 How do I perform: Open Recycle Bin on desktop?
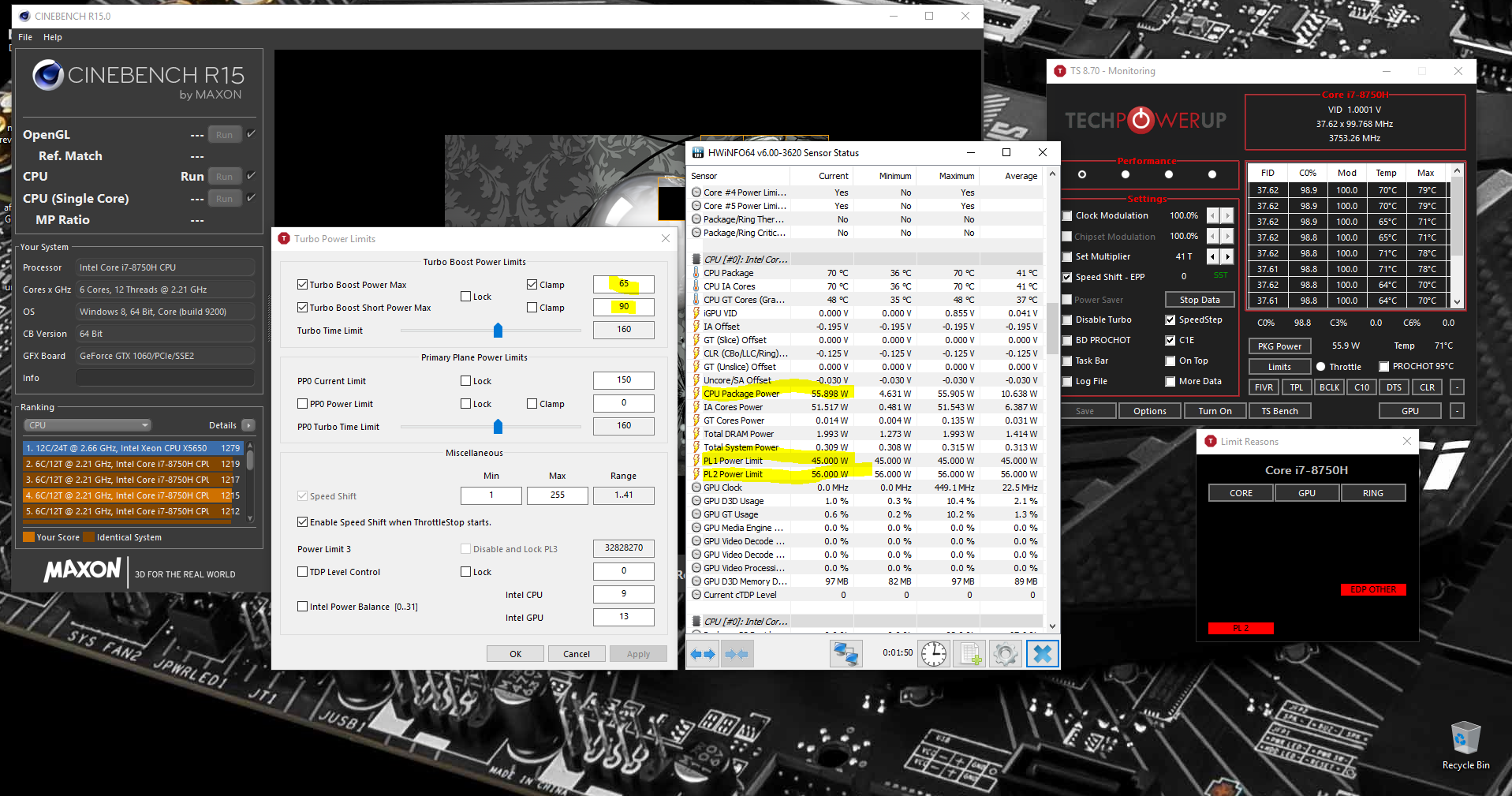point(1465,745)
